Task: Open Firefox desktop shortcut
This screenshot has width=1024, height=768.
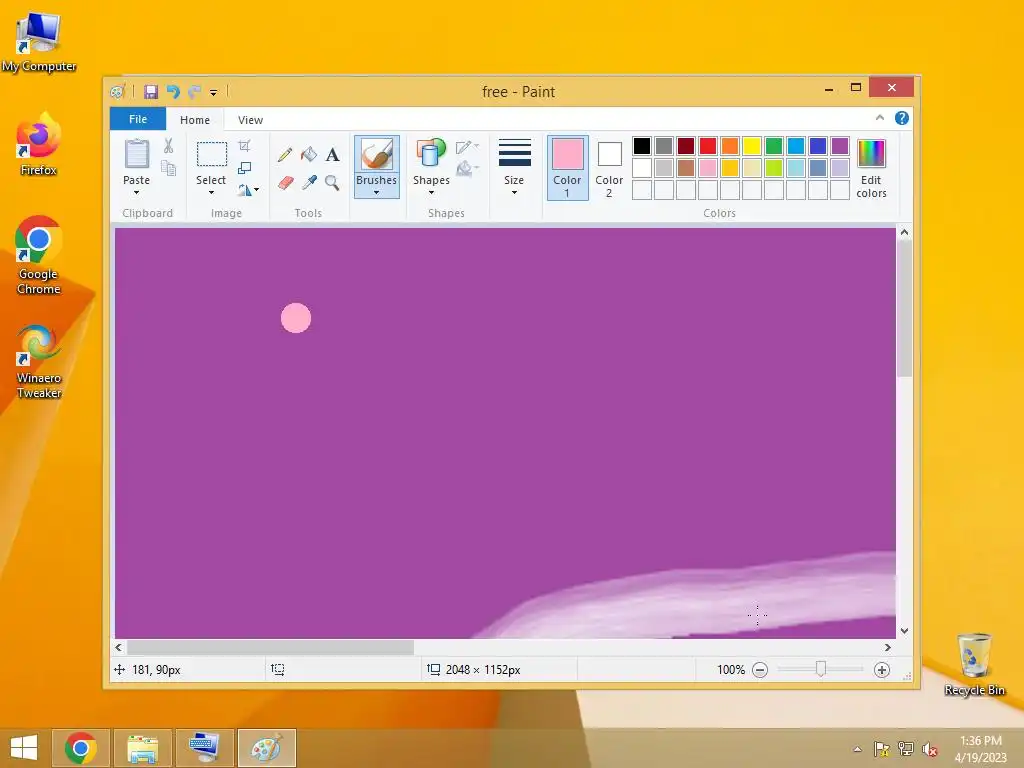Action: [39, 145]
